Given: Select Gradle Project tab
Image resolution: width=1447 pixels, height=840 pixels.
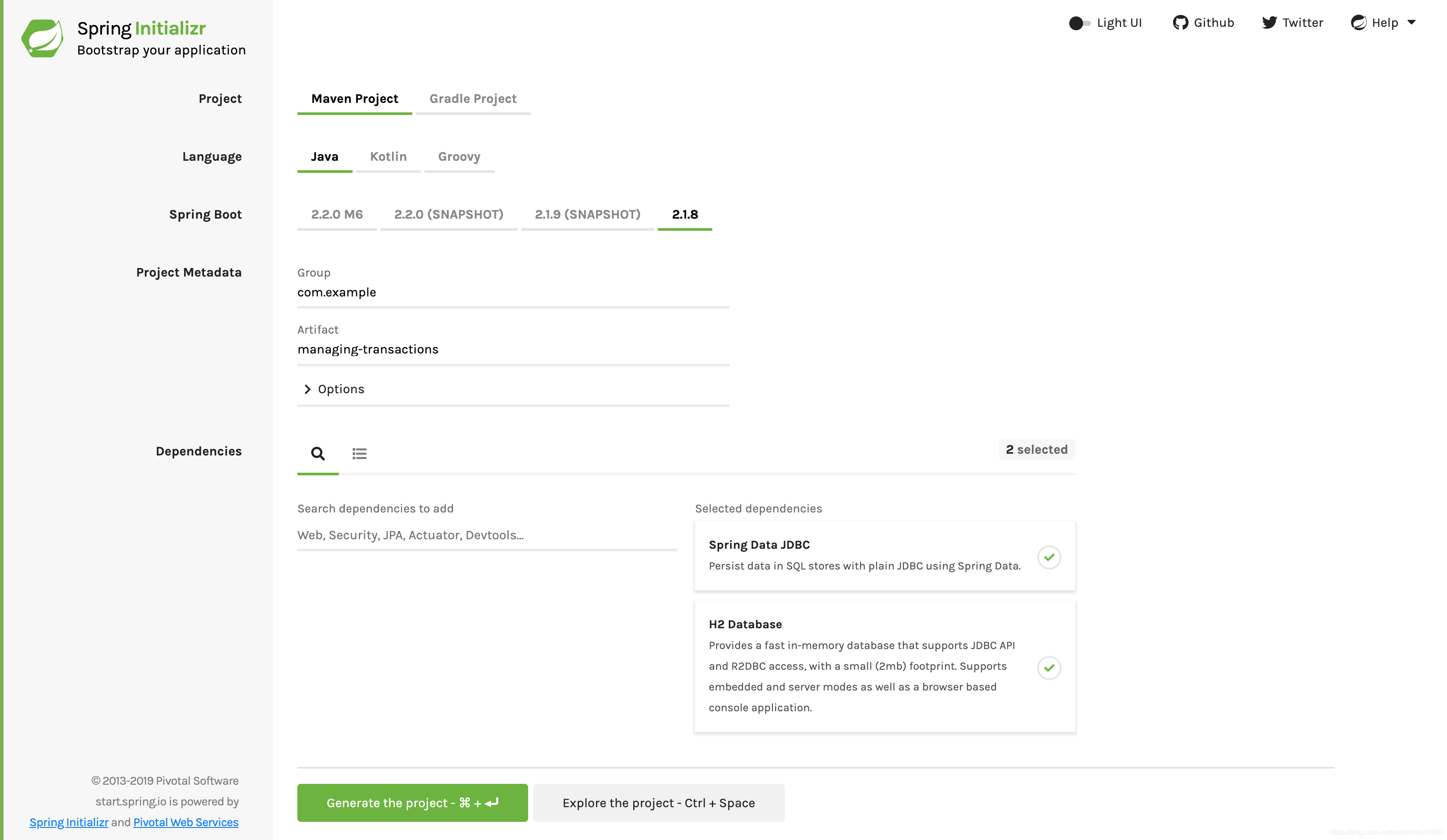Looking at the screenshot, I should tap(472, 99).
